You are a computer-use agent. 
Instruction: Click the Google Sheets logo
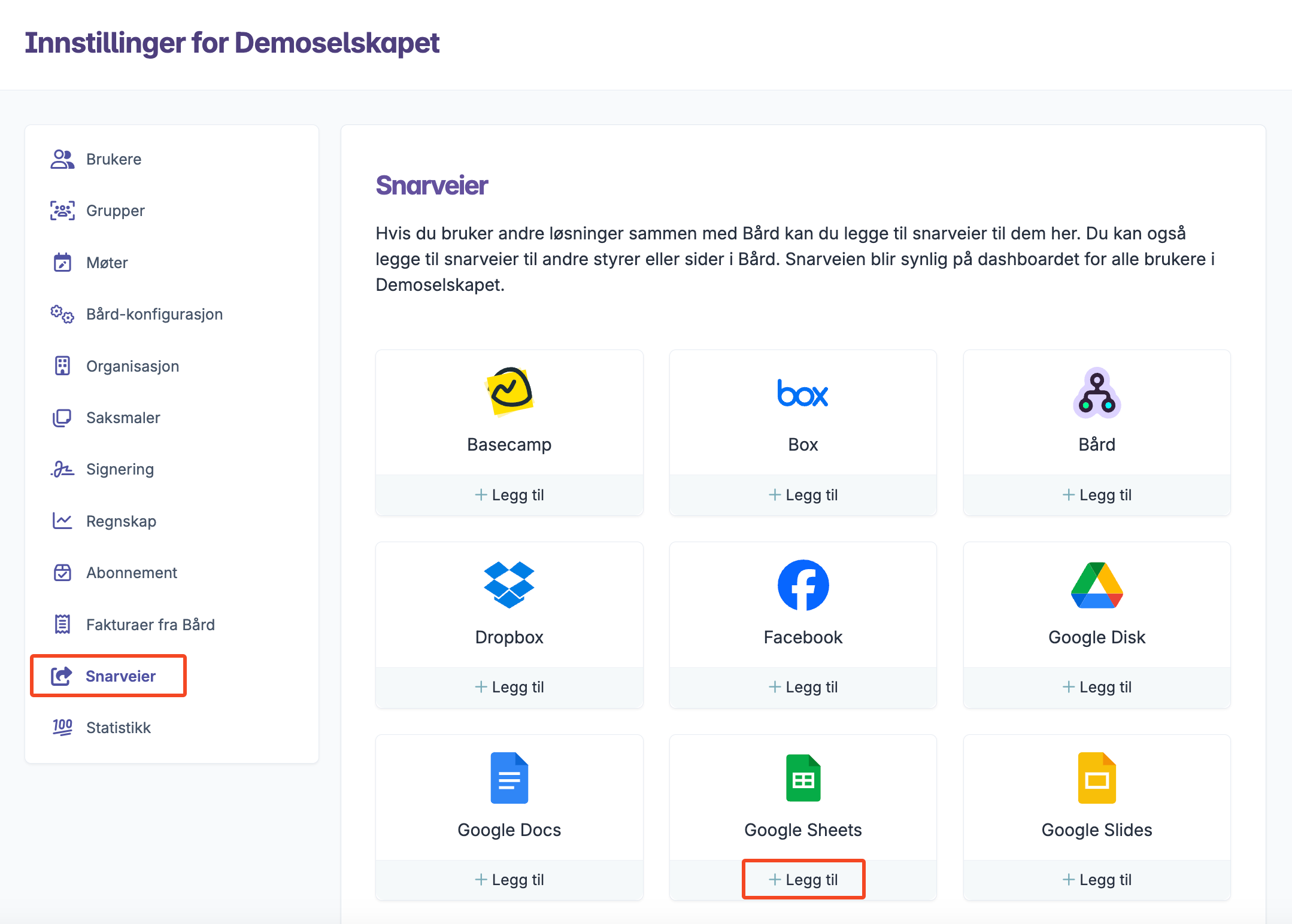coord(803,778)
